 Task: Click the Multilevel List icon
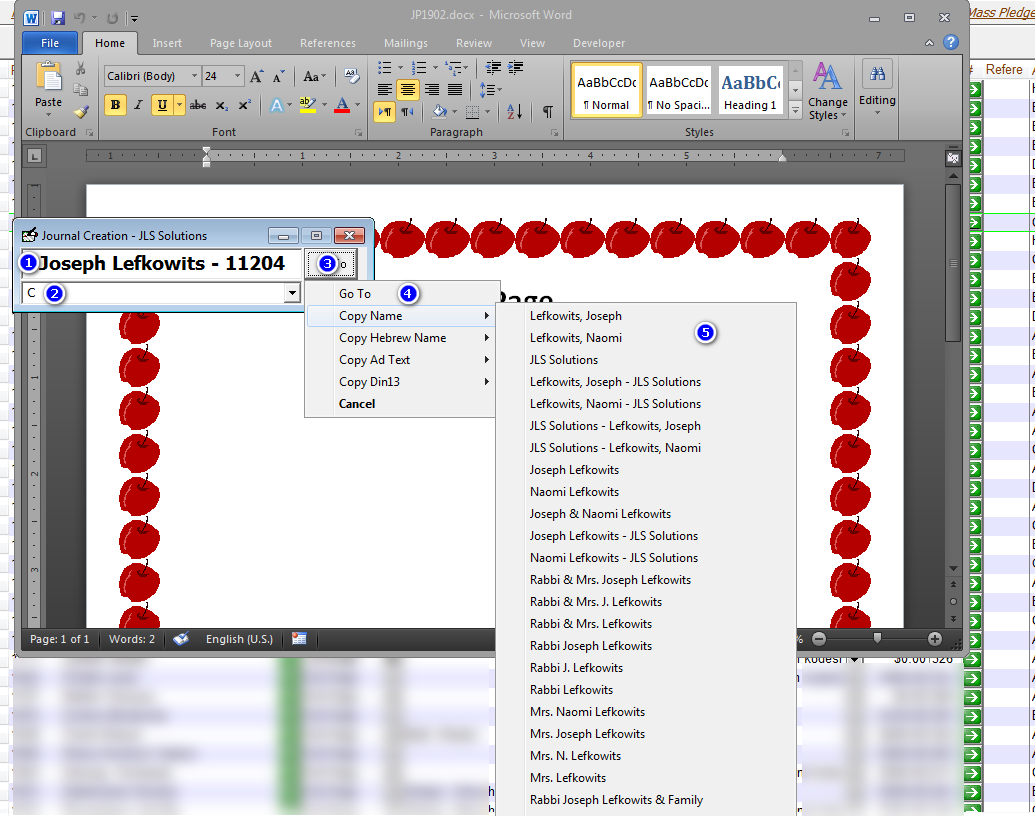453,67
